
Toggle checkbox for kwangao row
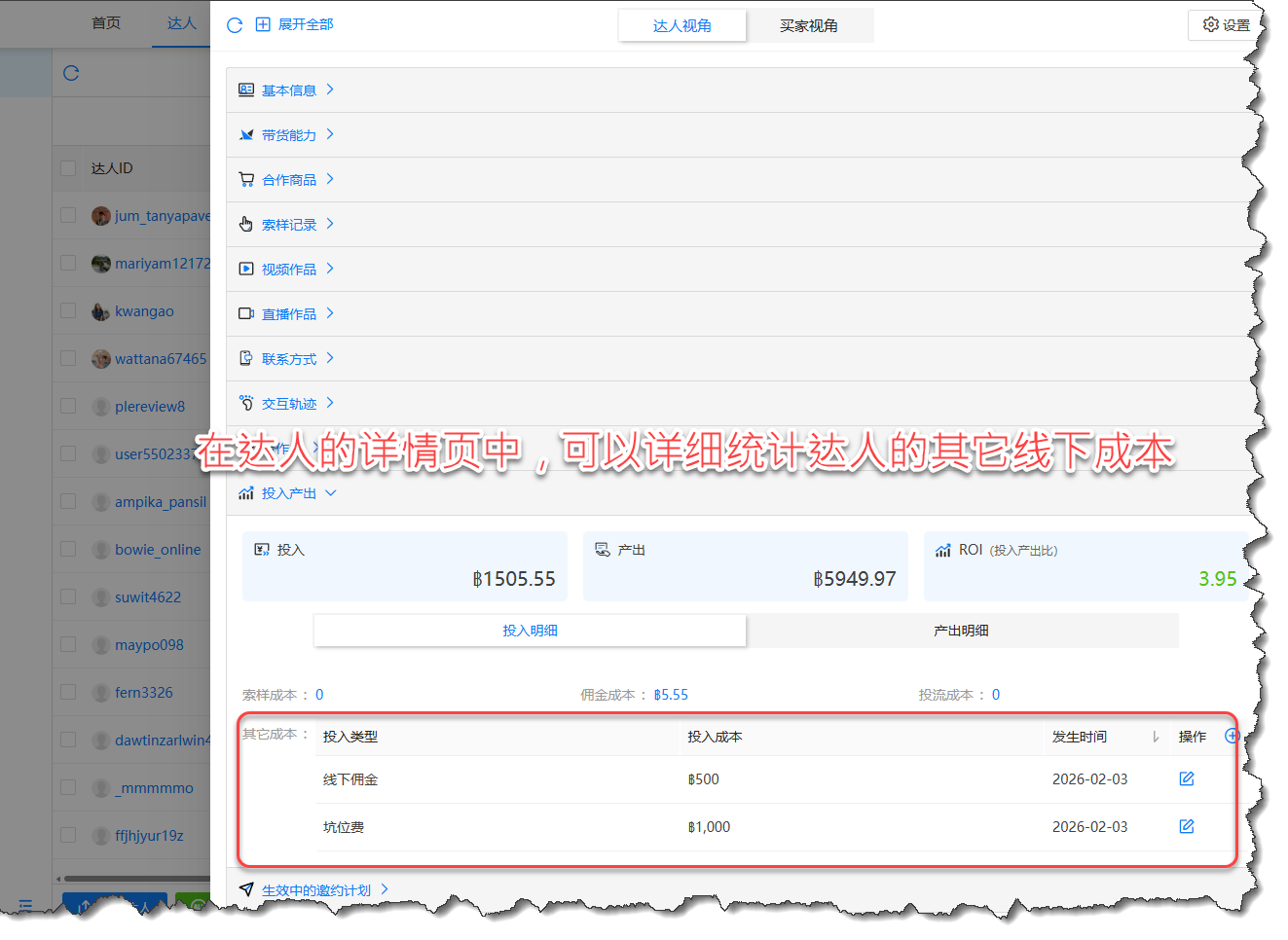point(68,310)
